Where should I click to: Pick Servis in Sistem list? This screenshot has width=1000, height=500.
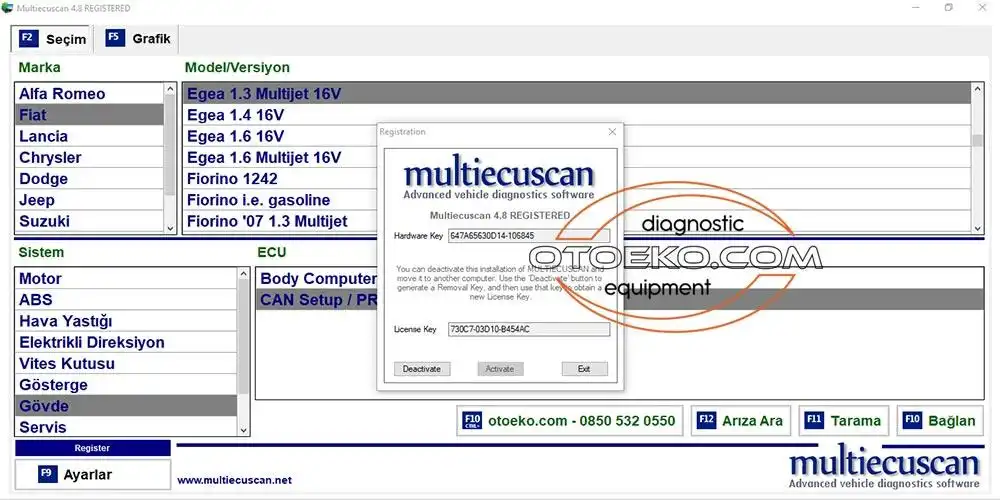[x=126, y=427]
